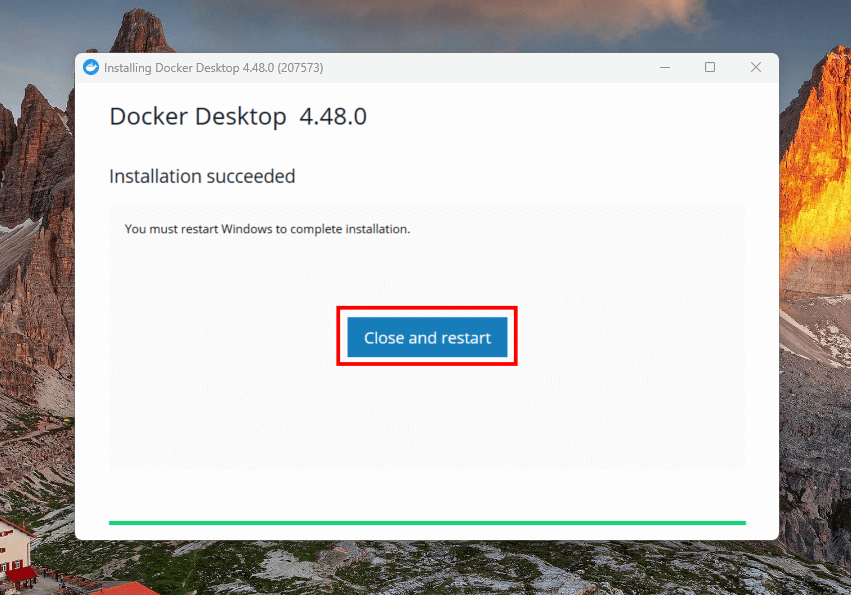This screenshot has height=595, width=851.
Task: Minimize the Docker Desktop installer window
Action: pyautogui.click(x=665, y=67)
